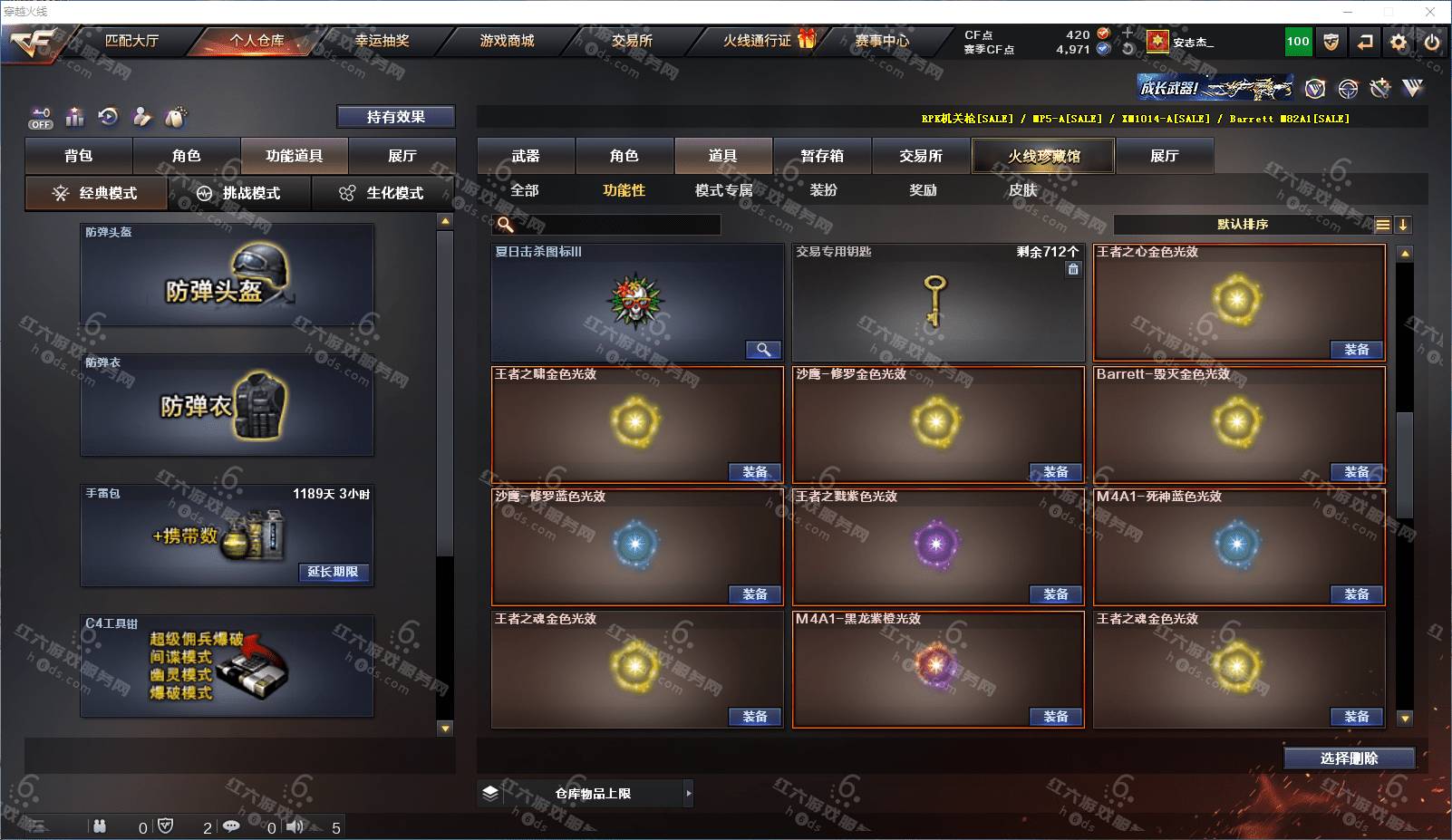The height and width of the screenshot is (840, 1452).
Task: Open the 火线通行证 gift box icon
Action: coord(806,39)
